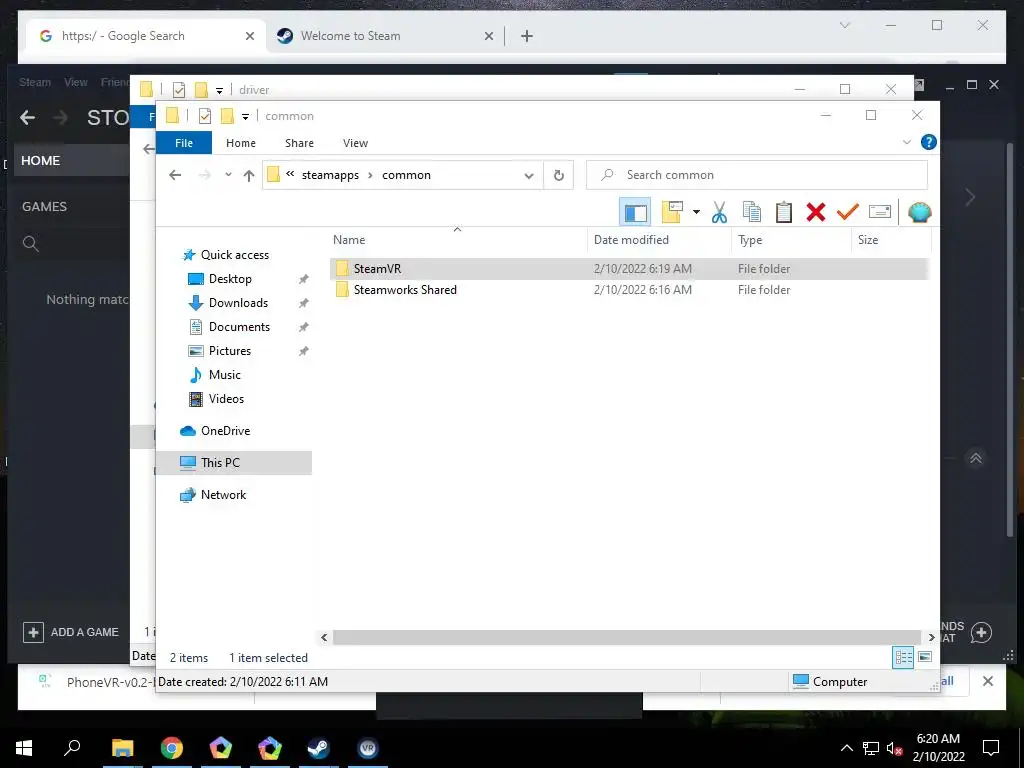The height and width of the screenshot is (768, 1024).
Task: Click the Steam back arrow
Action: pyautogui.click(x=27, y=118)
